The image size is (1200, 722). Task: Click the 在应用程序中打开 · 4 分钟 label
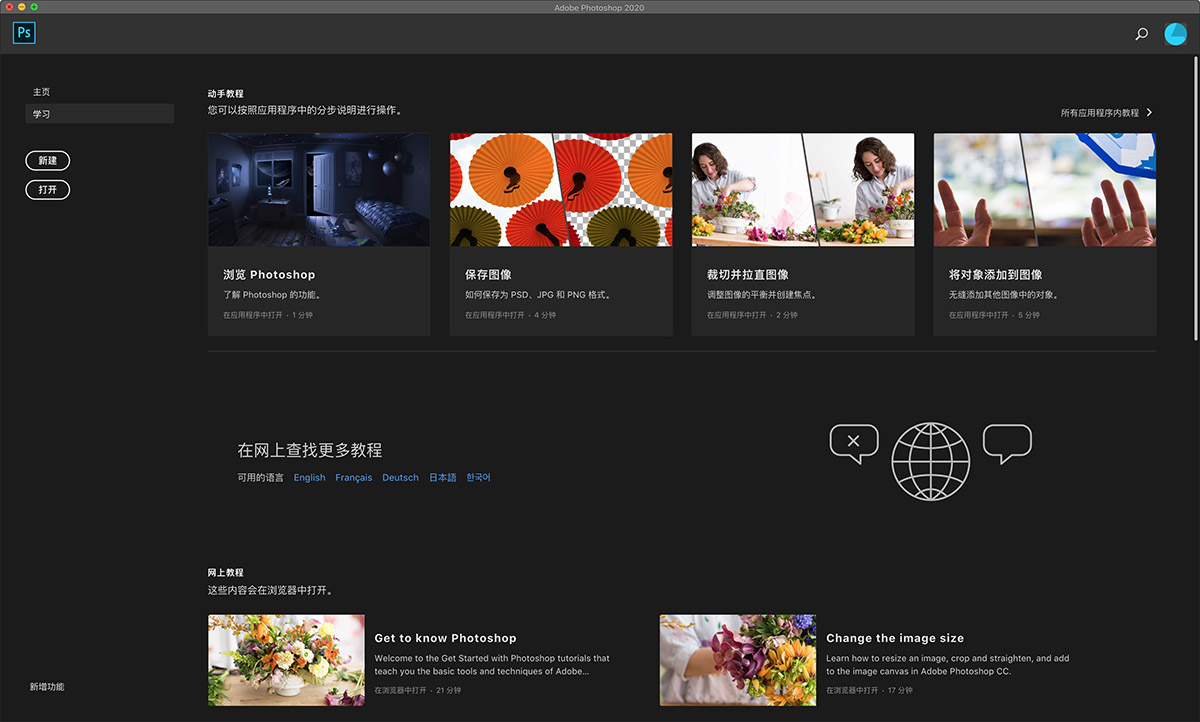(510, 315)
